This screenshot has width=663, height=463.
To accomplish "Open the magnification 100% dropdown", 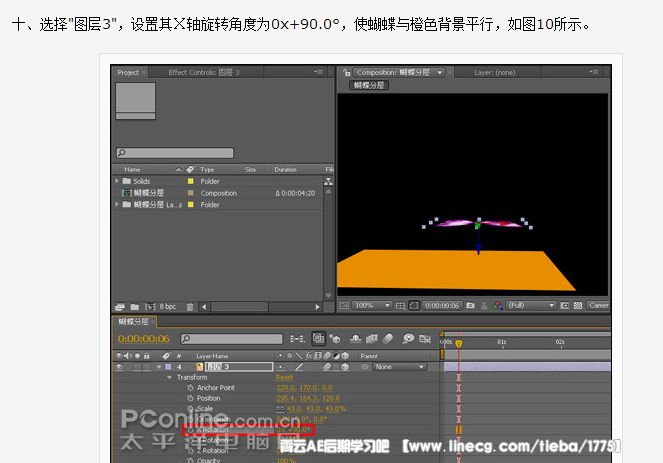I will click(x=372, y=305).
